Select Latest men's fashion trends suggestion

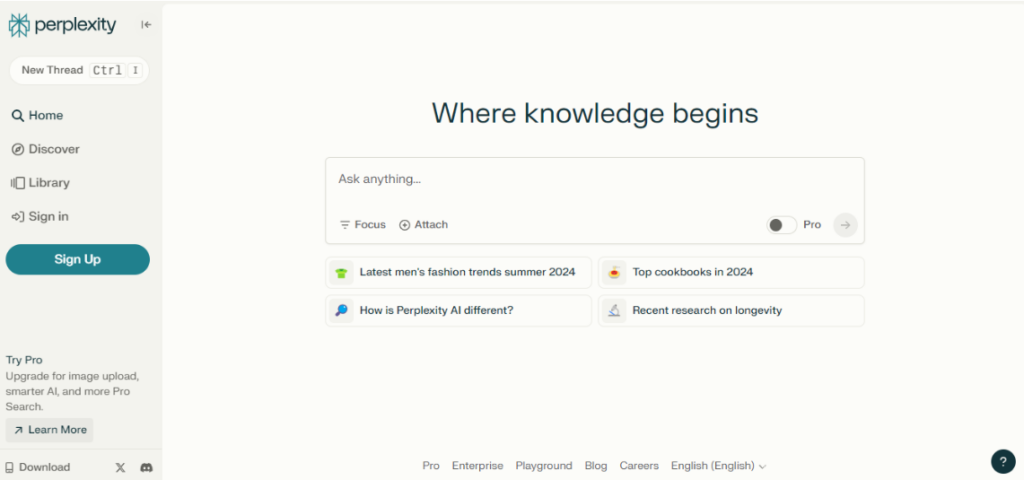(458, 272)
